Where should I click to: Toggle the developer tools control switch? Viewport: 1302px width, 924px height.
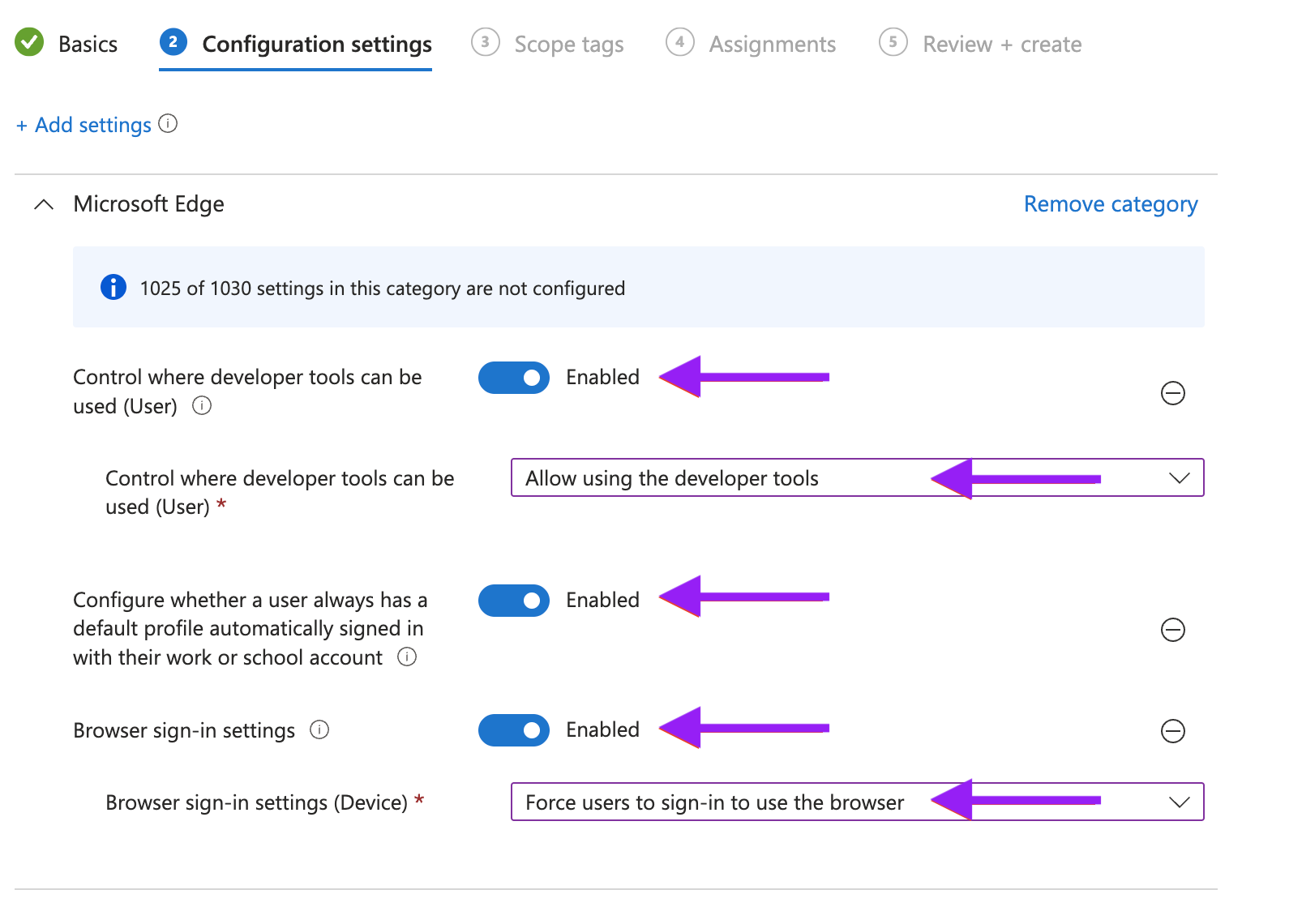point(514,378)
